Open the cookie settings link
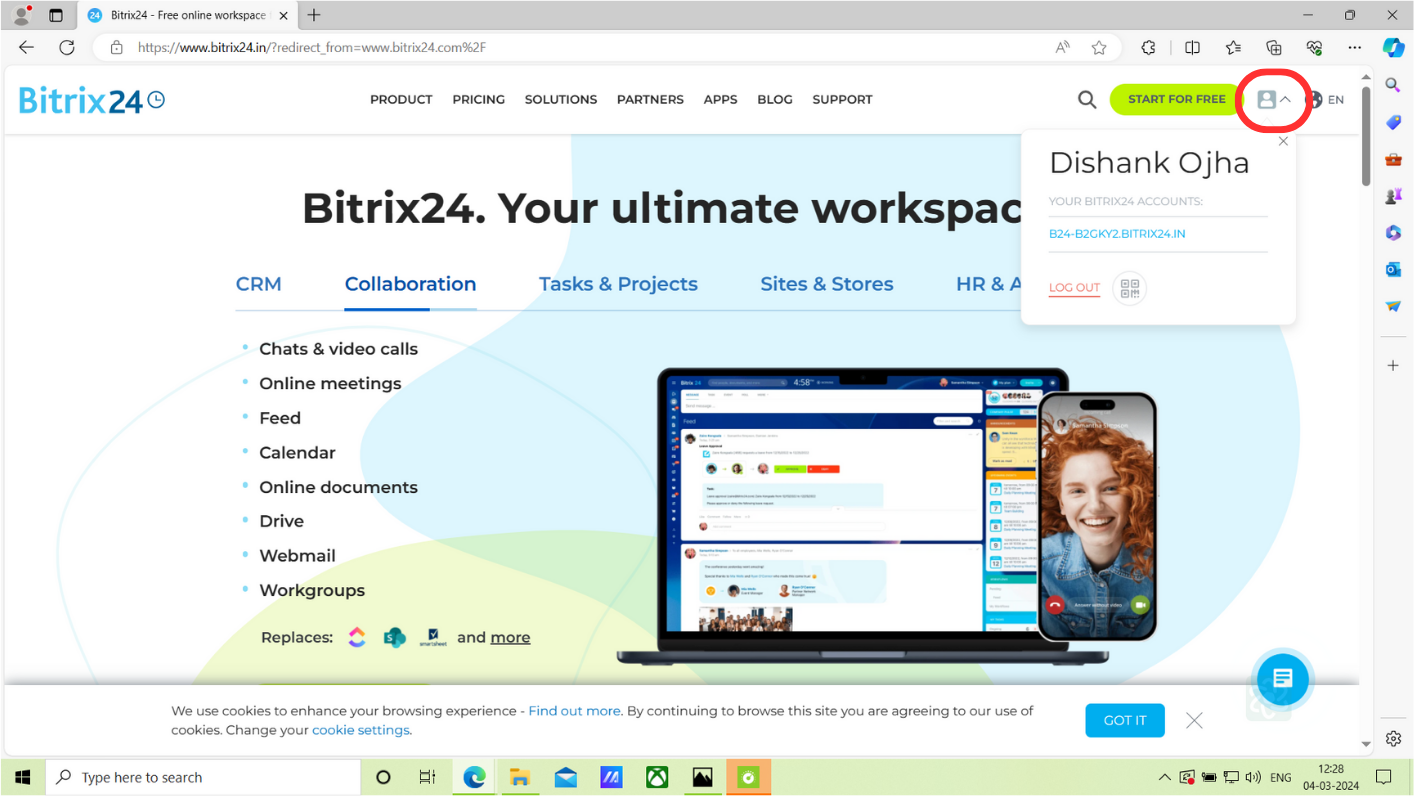Viewport: 1414px width, 796px height. tap(360, 730)
